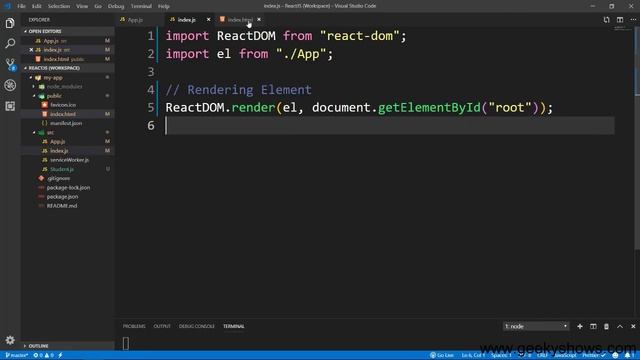Viewport: 640px width, 360px height.
Task: Open the Source Control view
Action: (x=10, y=64)
